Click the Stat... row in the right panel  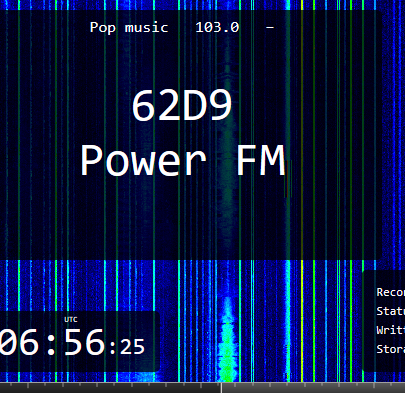(391, 311)
